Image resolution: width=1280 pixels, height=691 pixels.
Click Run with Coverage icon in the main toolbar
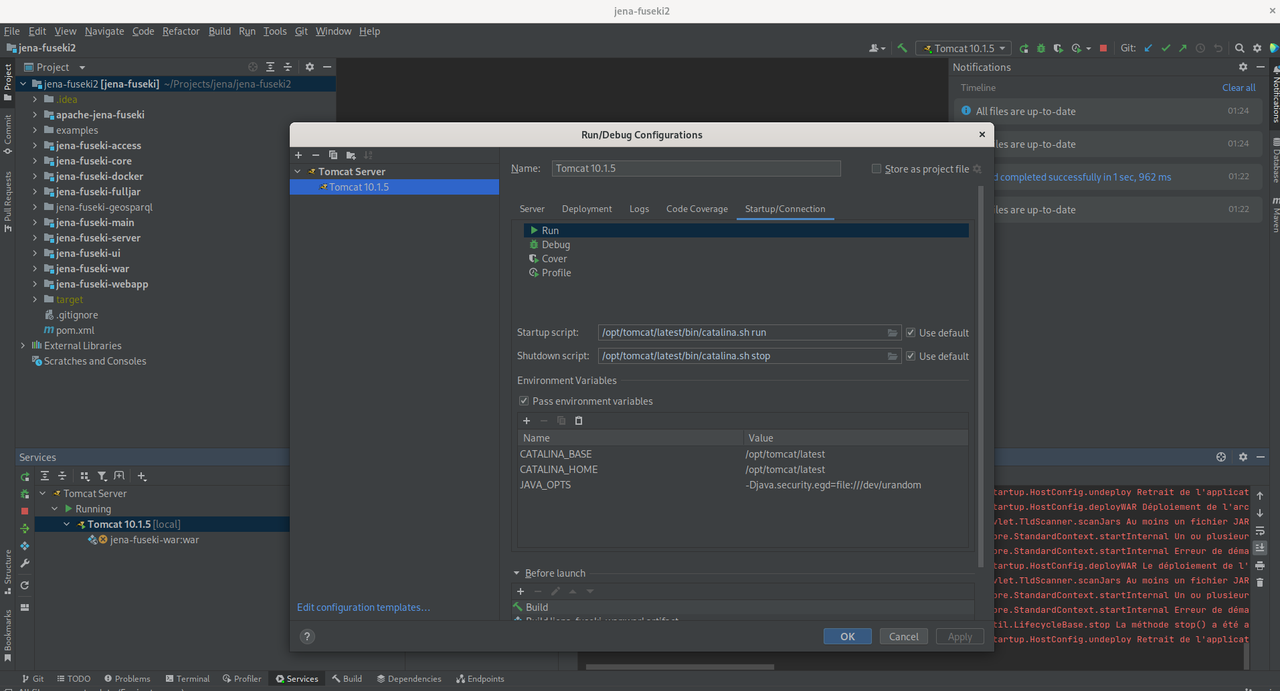[x=1057, y=48]
